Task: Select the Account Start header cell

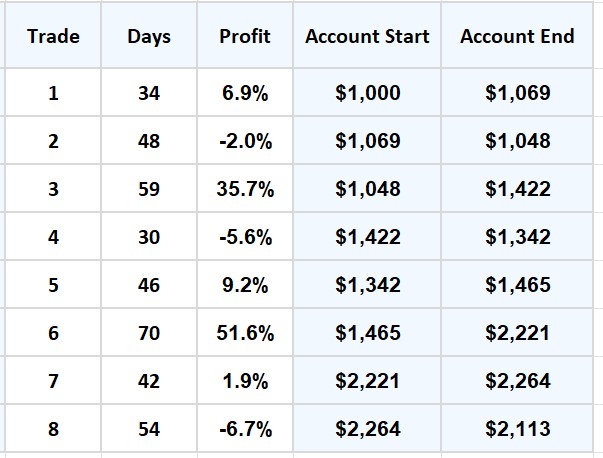Action: 367,37
